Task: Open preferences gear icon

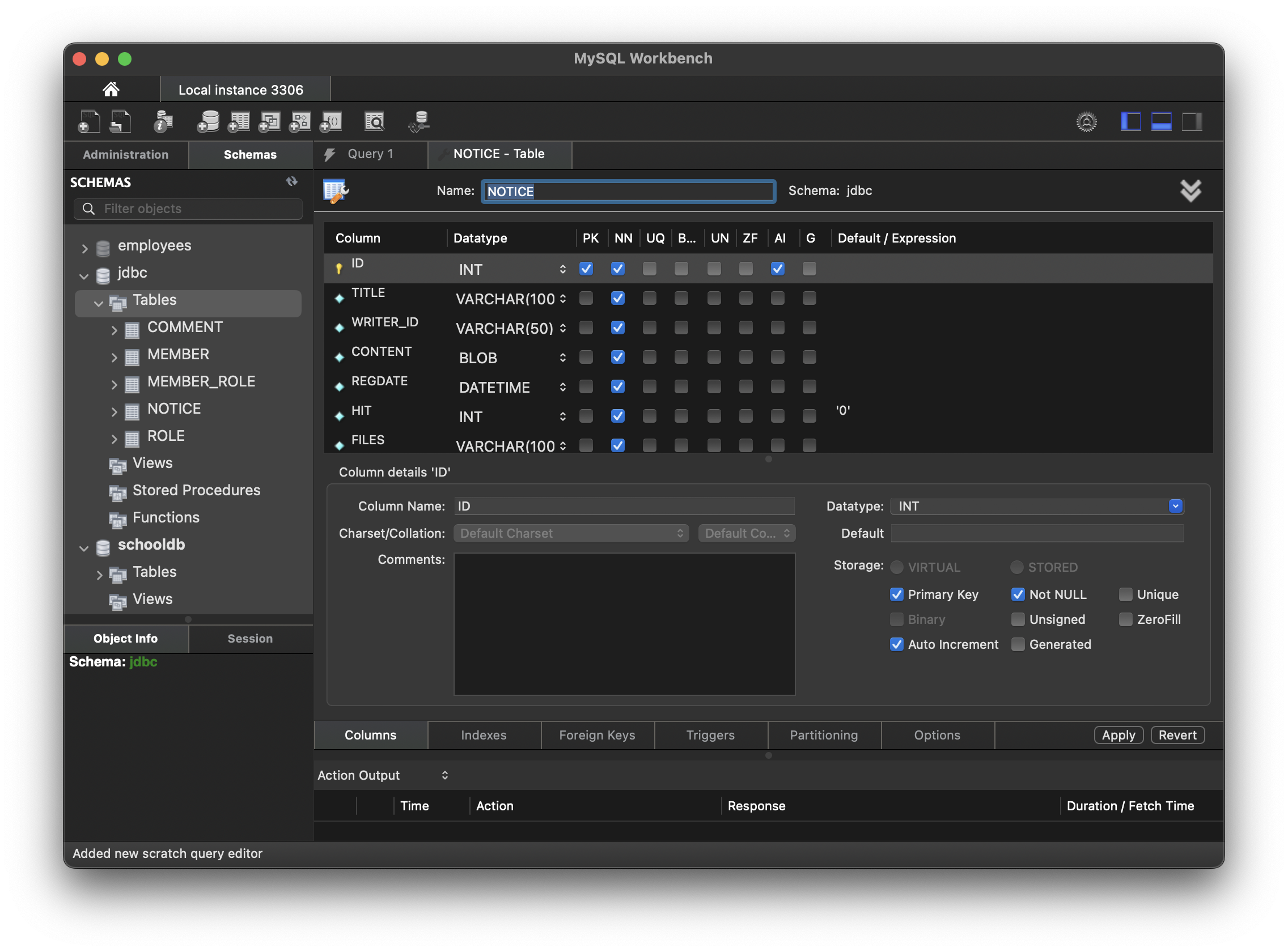Action: point(1086,122)
